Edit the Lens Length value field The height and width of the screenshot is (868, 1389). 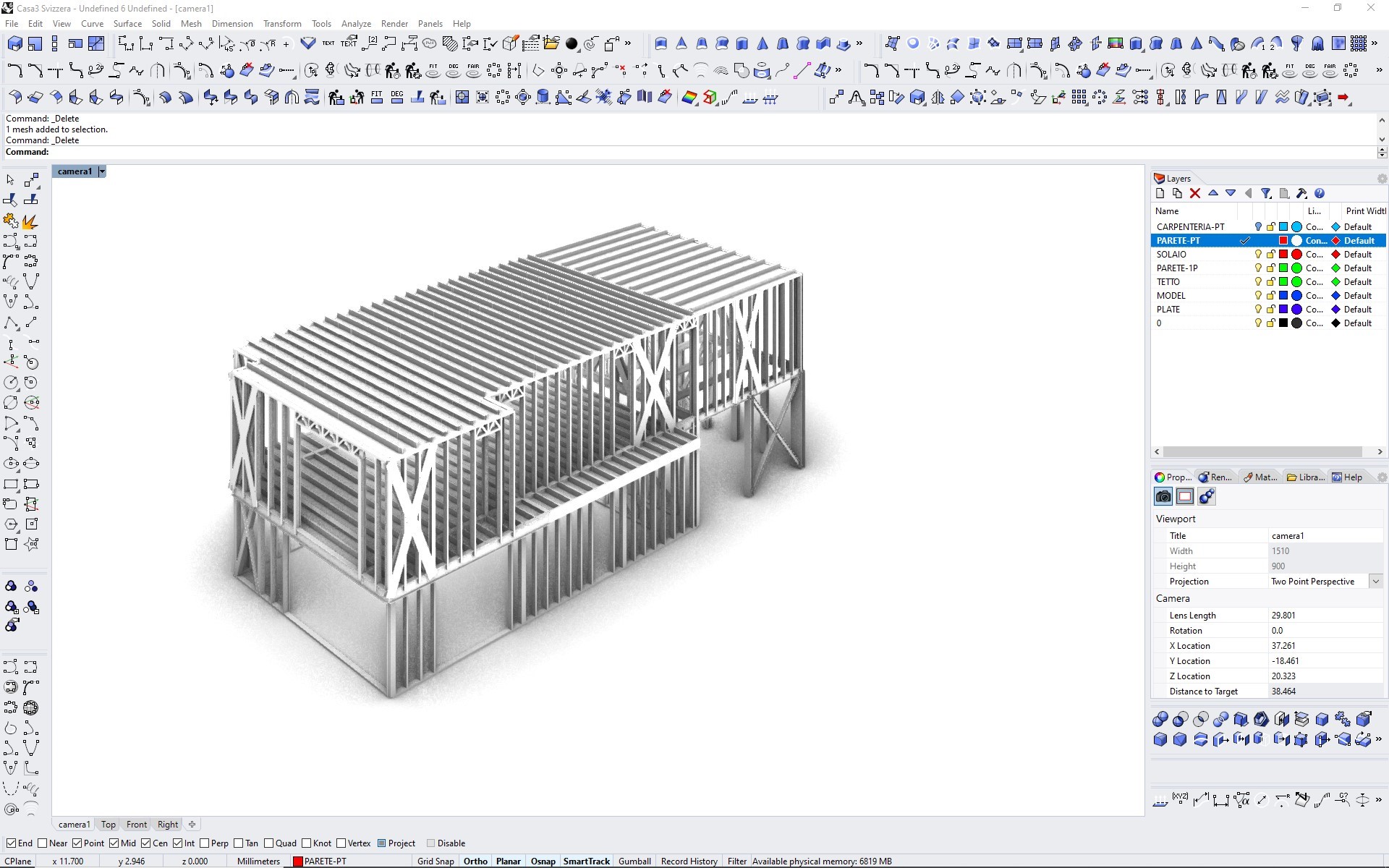pos(1326,616)
